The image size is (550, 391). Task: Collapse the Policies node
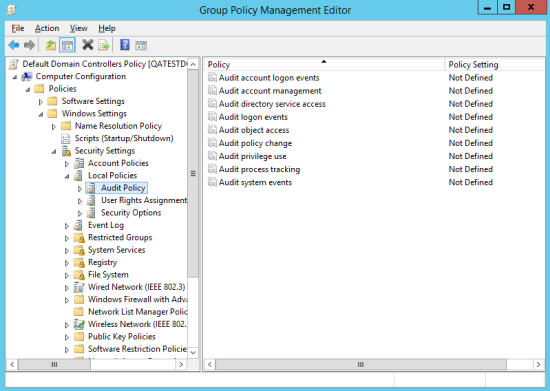28,90
